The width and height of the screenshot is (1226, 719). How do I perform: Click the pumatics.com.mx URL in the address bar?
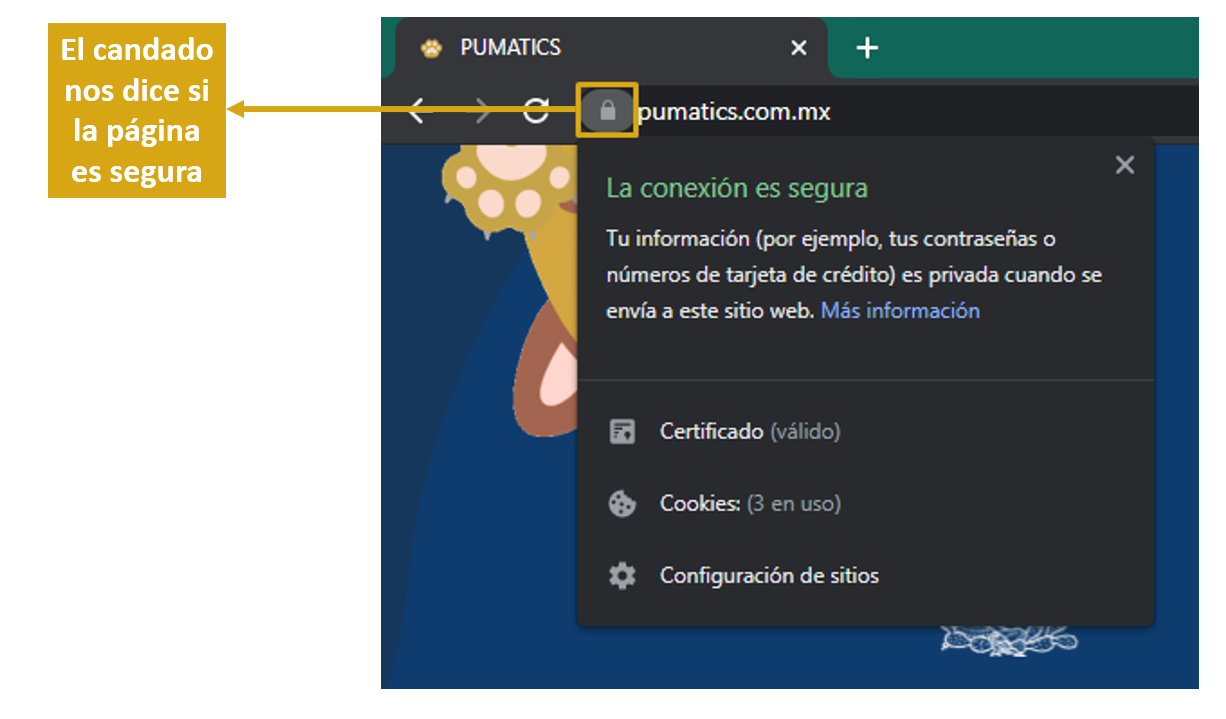(734, 112)
